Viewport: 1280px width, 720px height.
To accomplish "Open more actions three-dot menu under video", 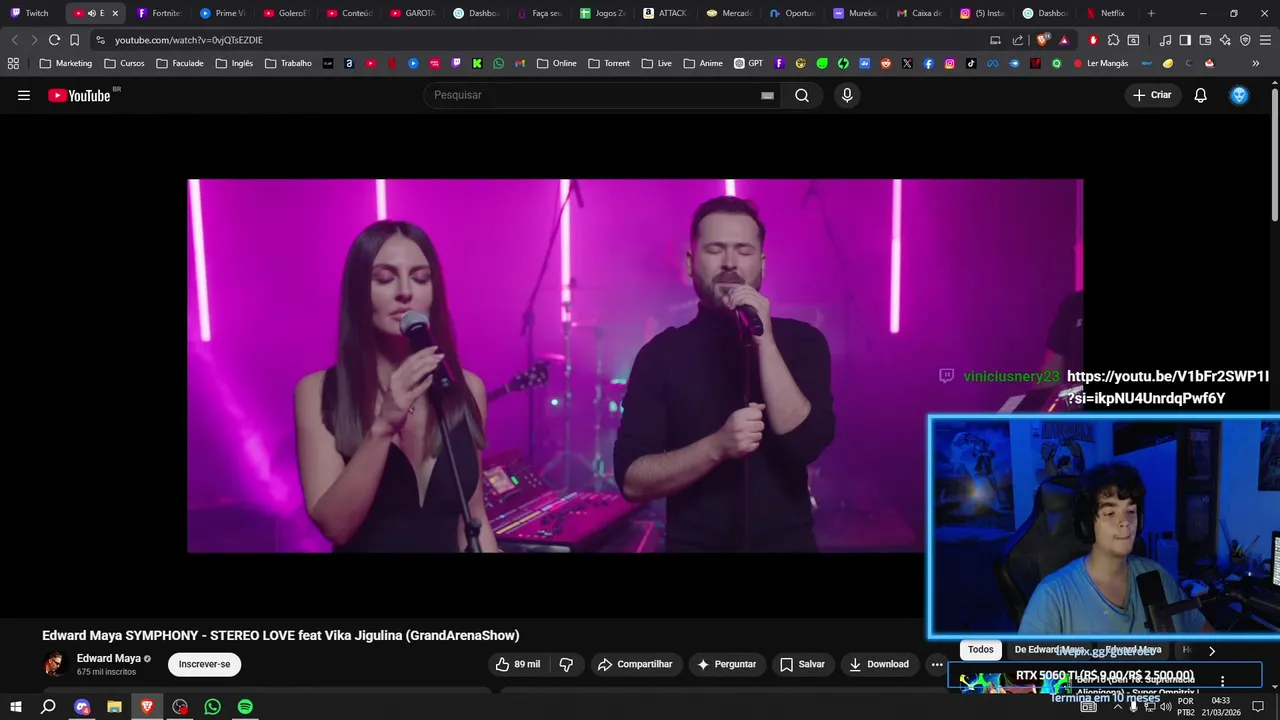I will [937, 664].
